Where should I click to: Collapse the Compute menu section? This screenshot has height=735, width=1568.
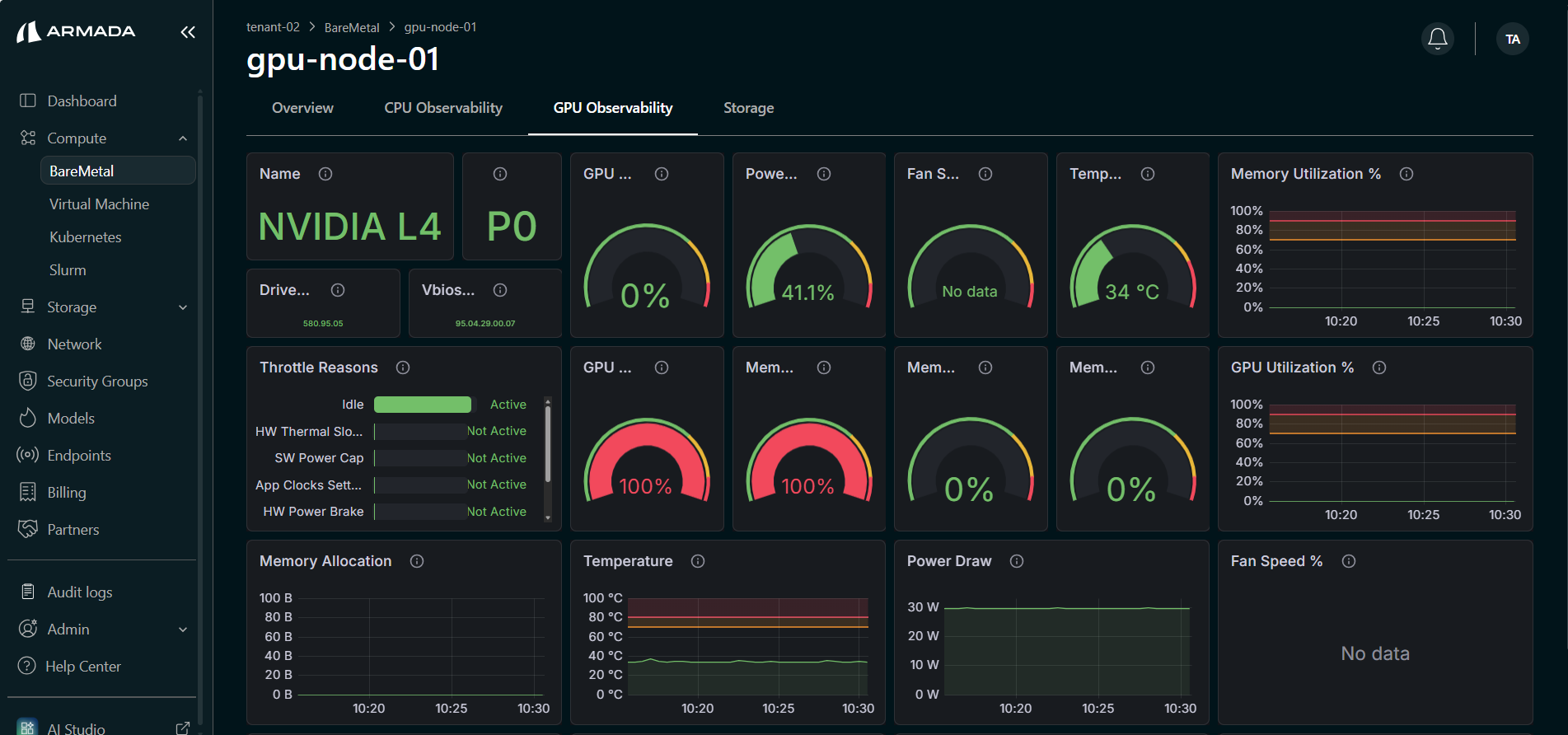click(x=183, y=138)
